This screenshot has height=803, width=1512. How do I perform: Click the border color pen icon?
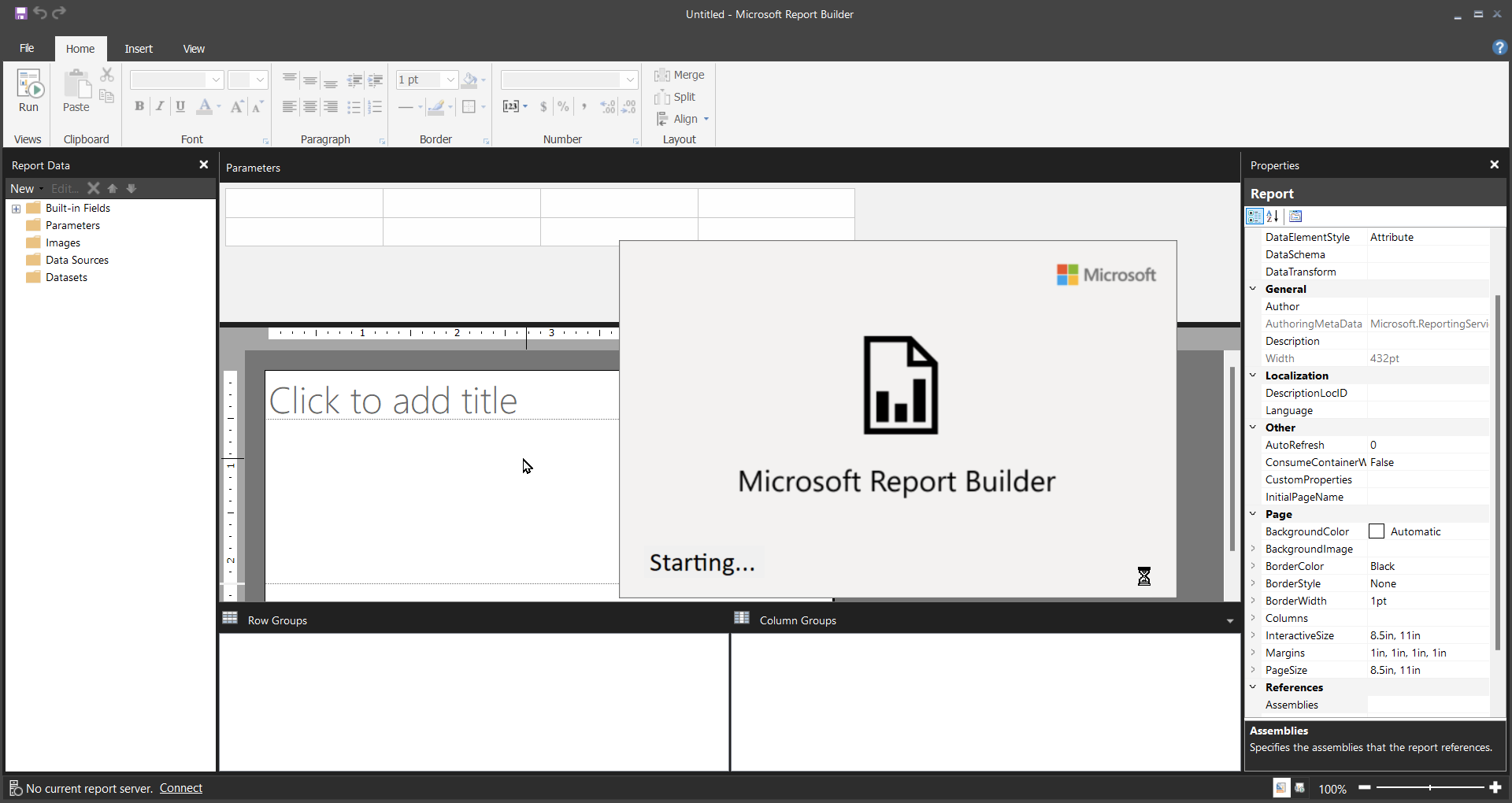click(436, 106)
